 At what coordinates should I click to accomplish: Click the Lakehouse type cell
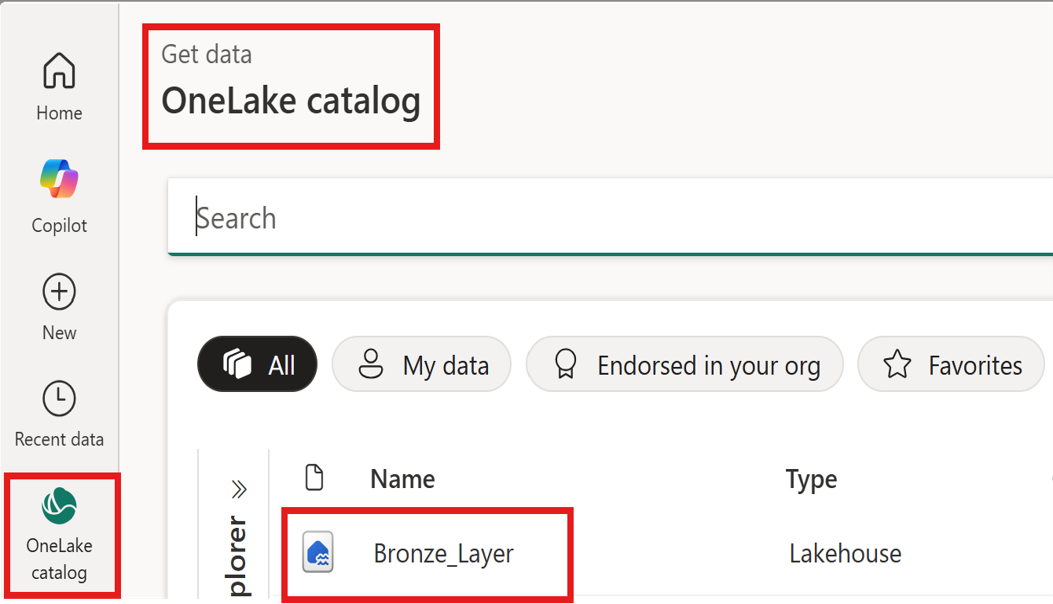click(845, 554)
